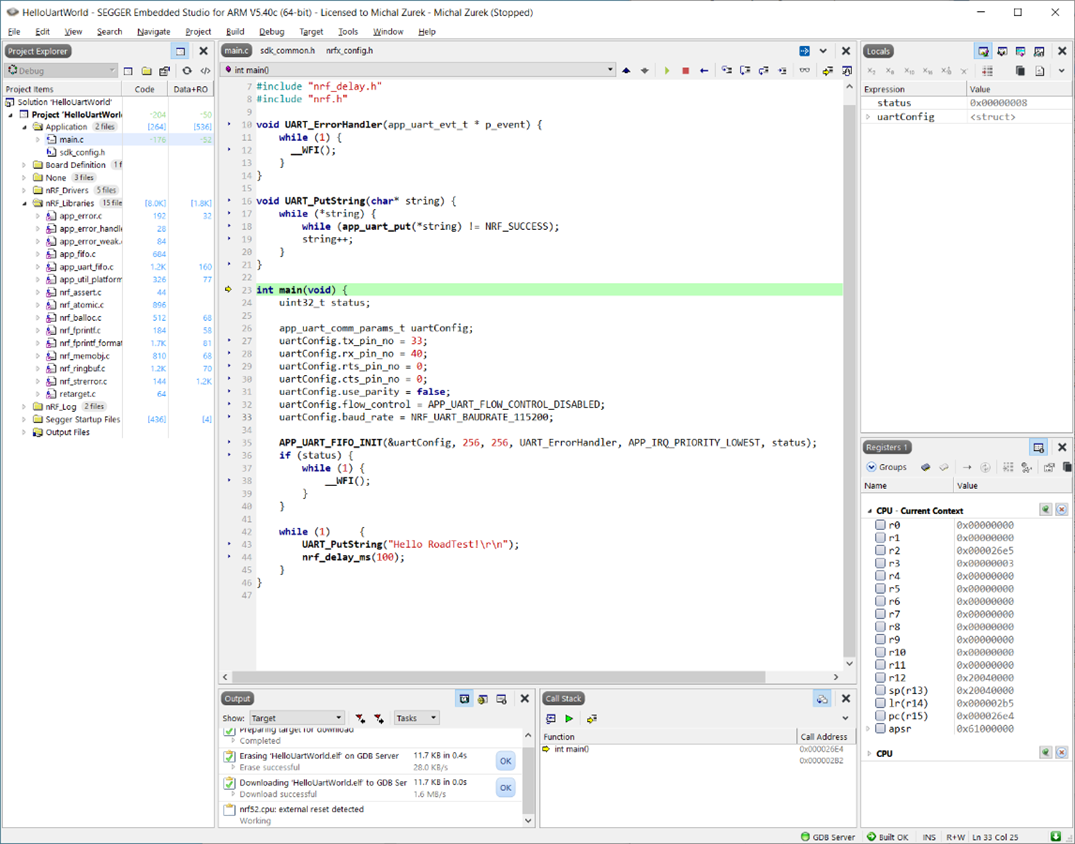Image resolution: width=1075 pixels, height=844 pixels.
Task: Open the Build menu
Action: [235, 32]
